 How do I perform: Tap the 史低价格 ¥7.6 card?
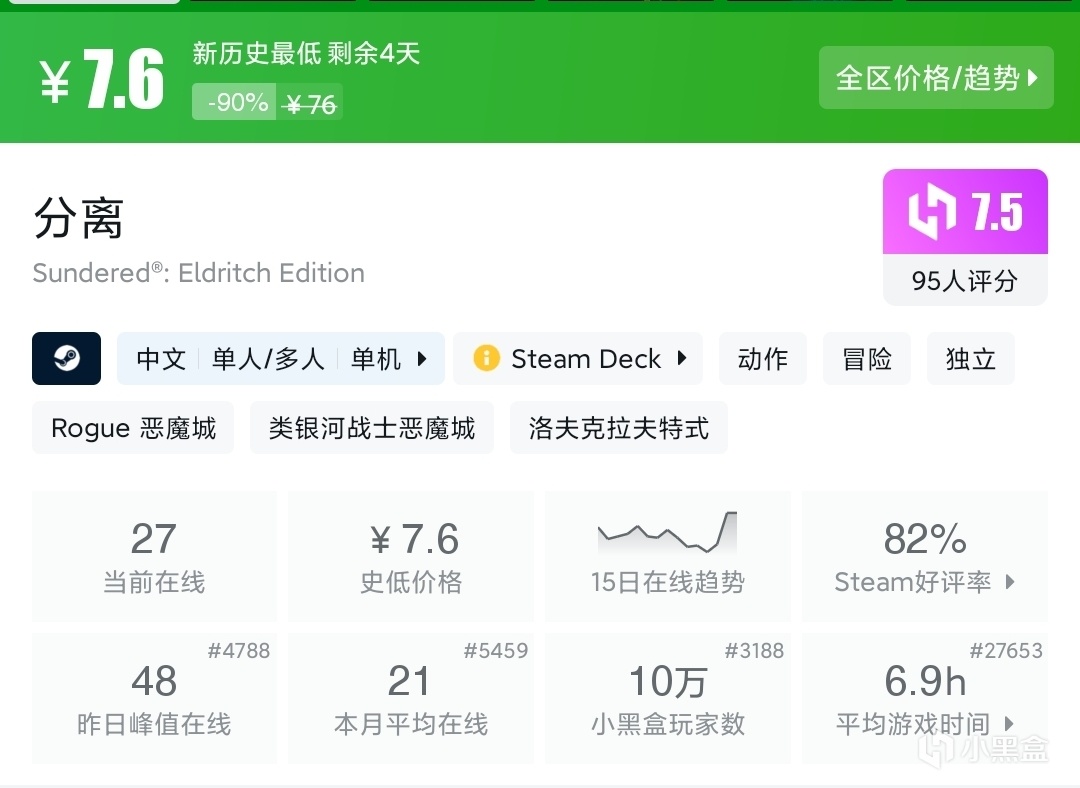tap(410, 556)
